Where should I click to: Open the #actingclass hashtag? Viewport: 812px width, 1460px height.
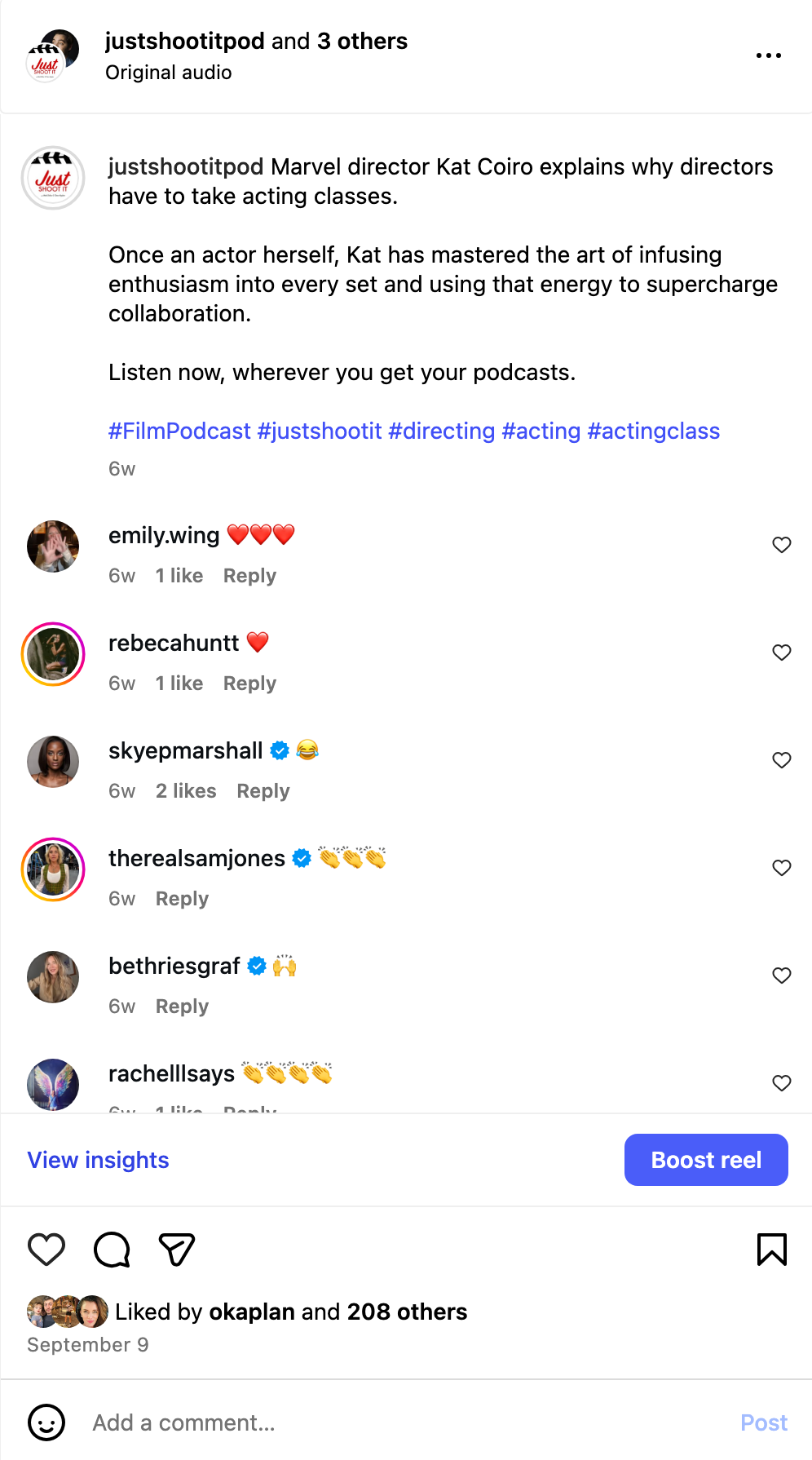tap(653, 431)
